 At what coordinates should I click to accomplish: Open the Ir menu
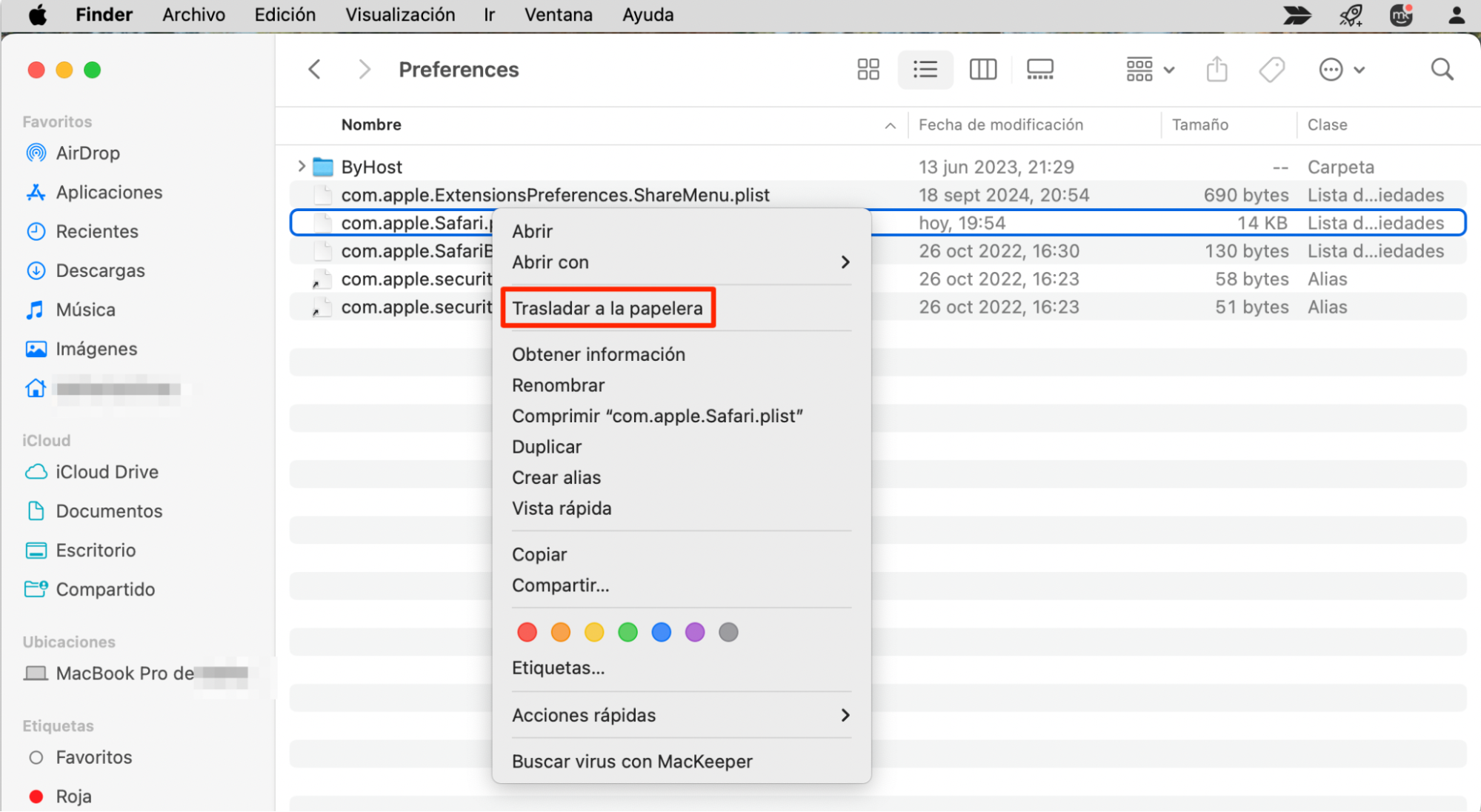click(489, 15)
